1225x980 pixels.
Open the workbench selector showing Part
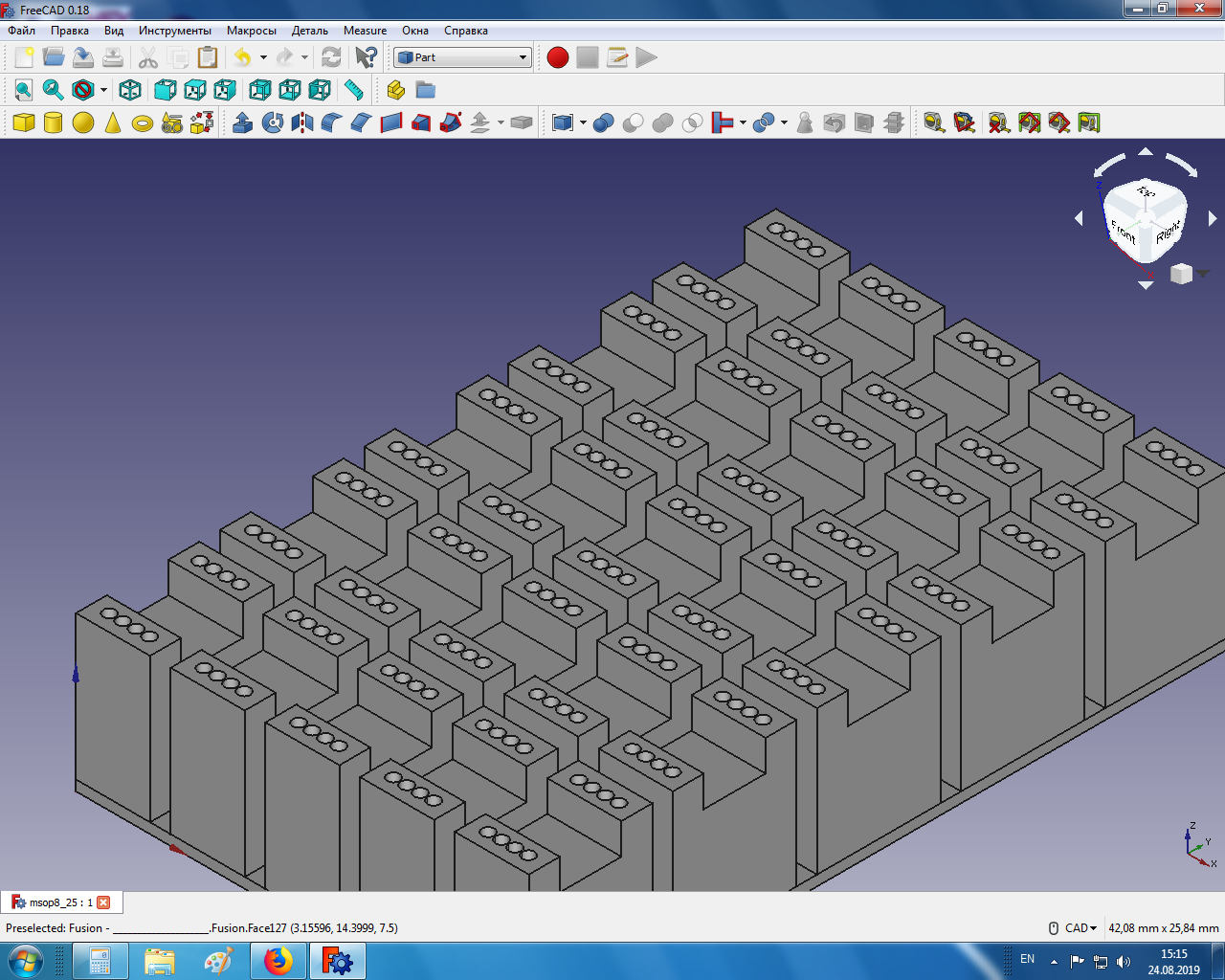(462, 57)
